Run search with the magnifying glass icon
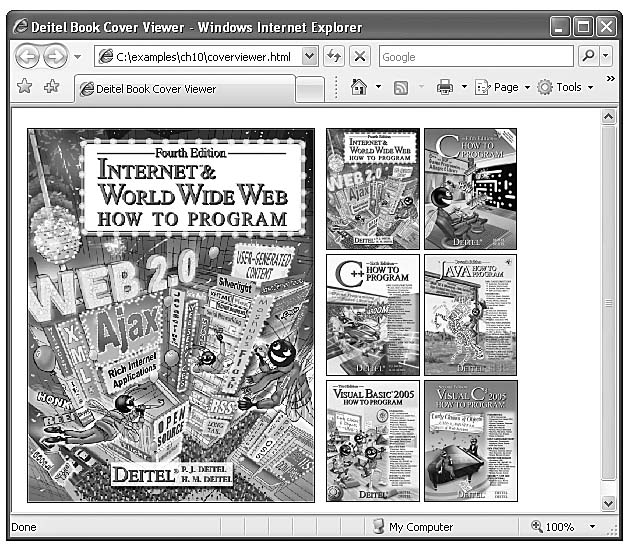This screenshot has width=629, height=552. [588, 56]
